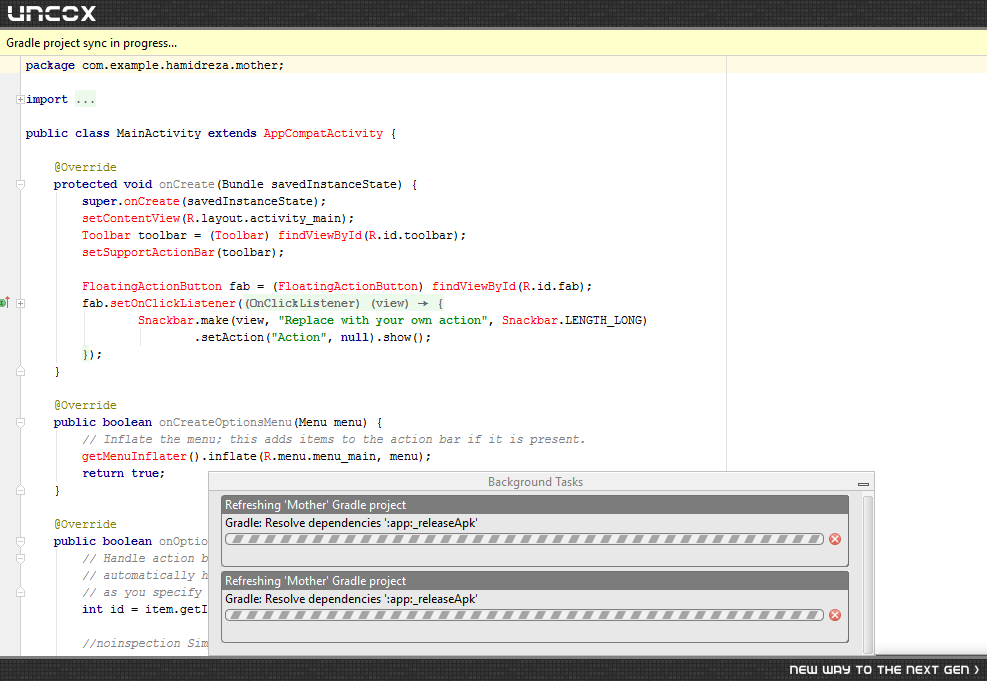The width and height of the screenshot is (987, 681).
Task: Click the 'Inflate the menu' comment line
Action: pos(334,439)
